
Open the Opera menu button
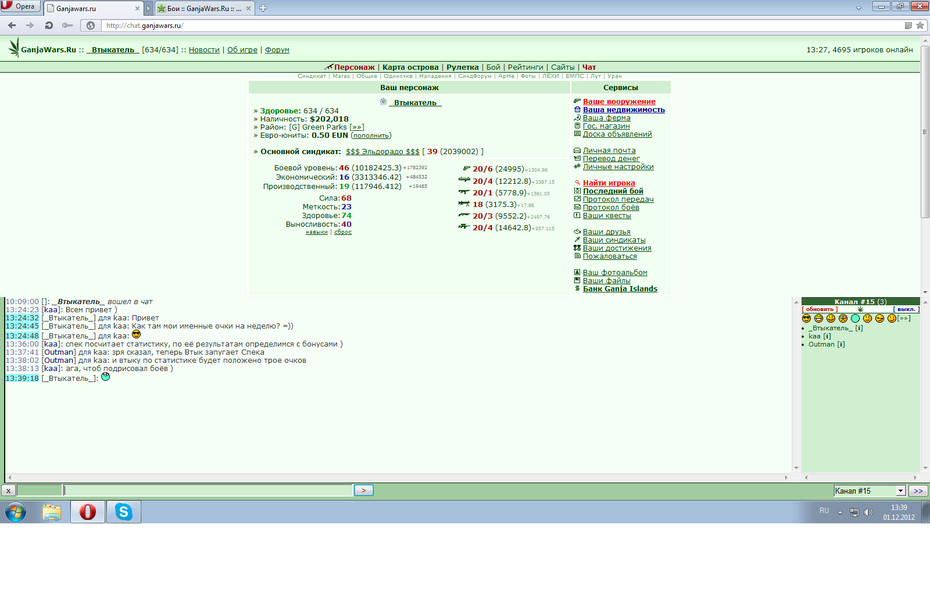tap(21, 7)
